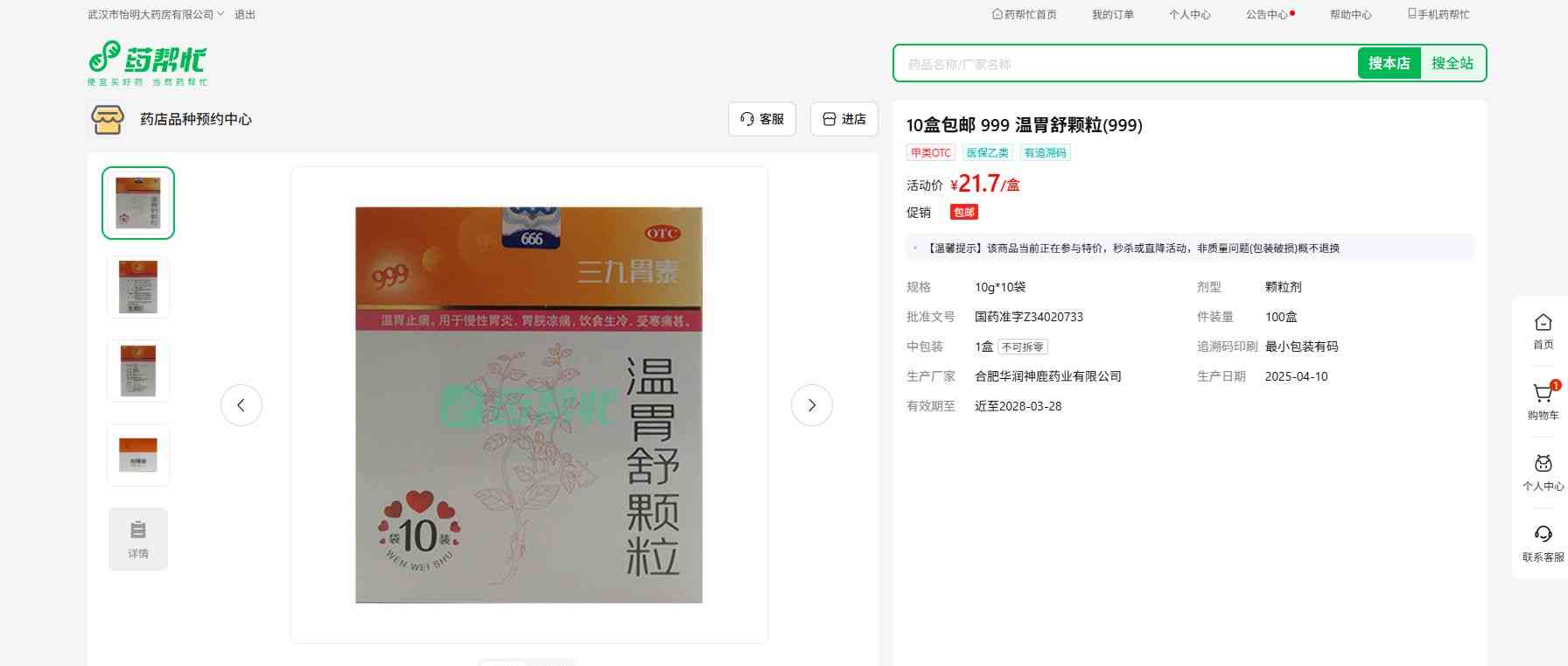The image size is (1568, 666).
Task: Click the 进店 enter store button
Action: [843, 119]
